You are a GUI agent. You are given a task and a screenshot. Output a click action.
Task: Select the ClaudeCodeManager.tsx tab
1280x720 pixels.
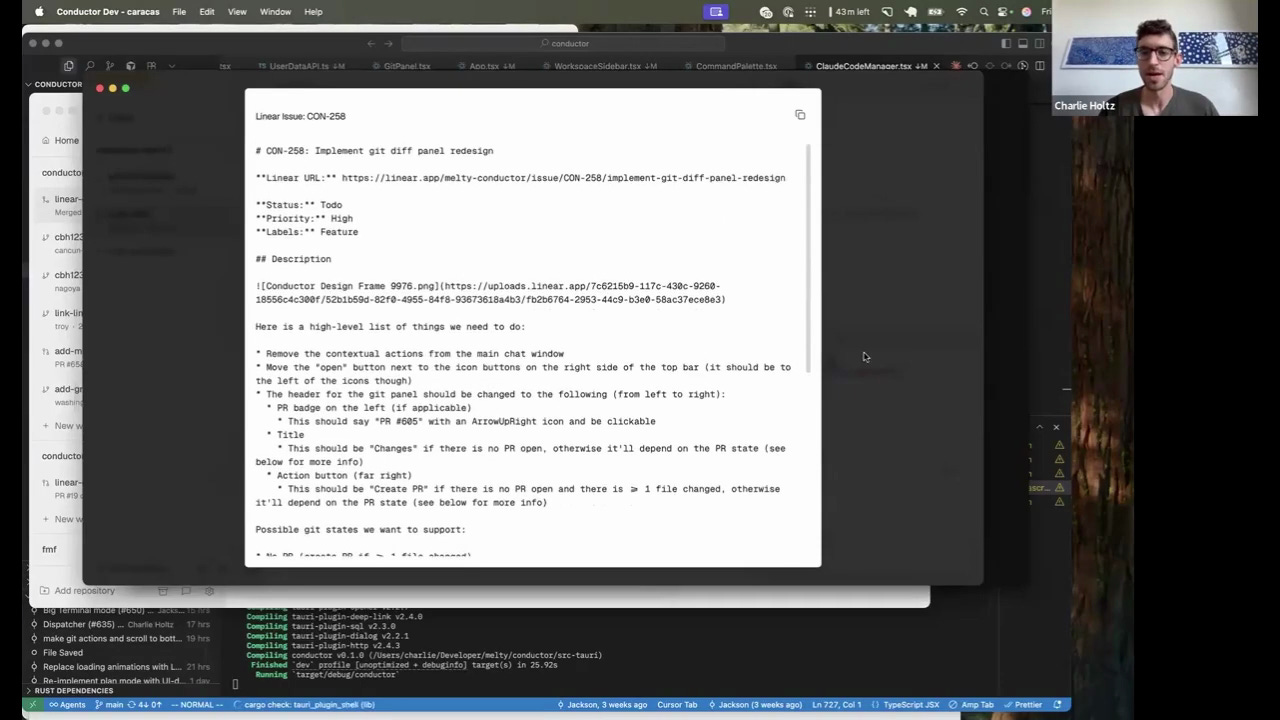pos(864,66)
